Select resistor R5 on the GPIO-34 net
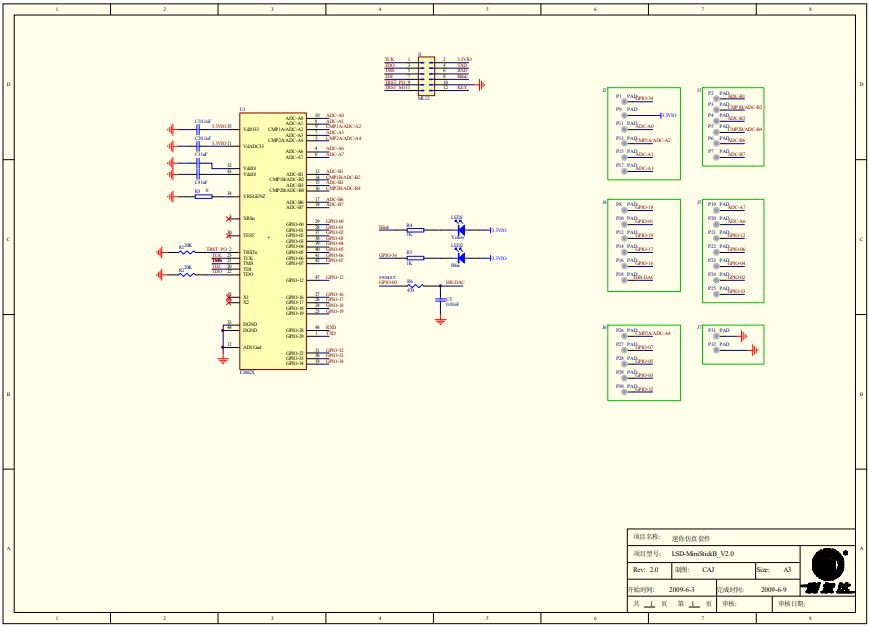 point(415,258)
